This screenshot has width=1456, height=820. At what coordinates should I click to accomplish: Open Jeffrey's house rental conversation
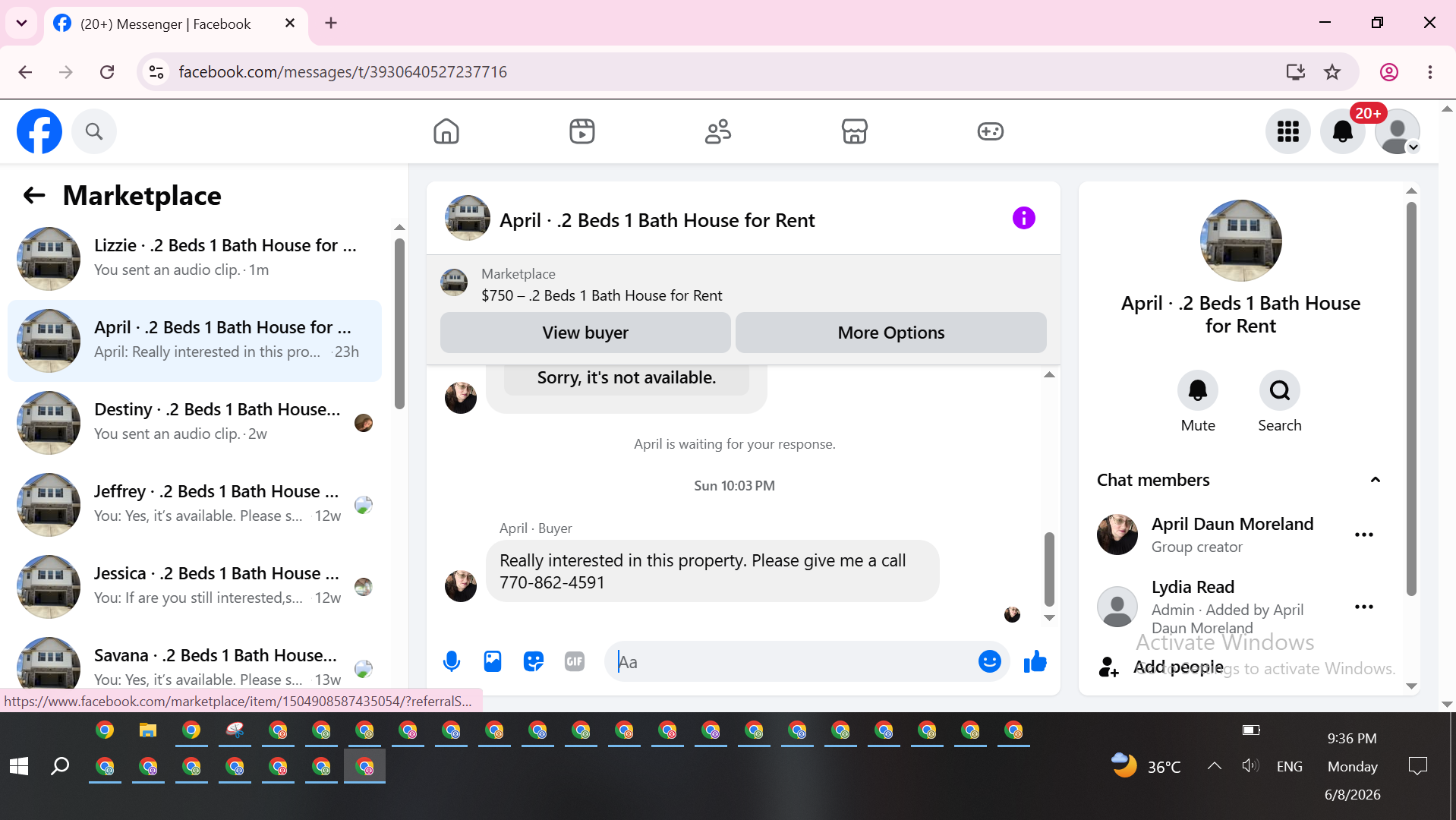(194, 504)
